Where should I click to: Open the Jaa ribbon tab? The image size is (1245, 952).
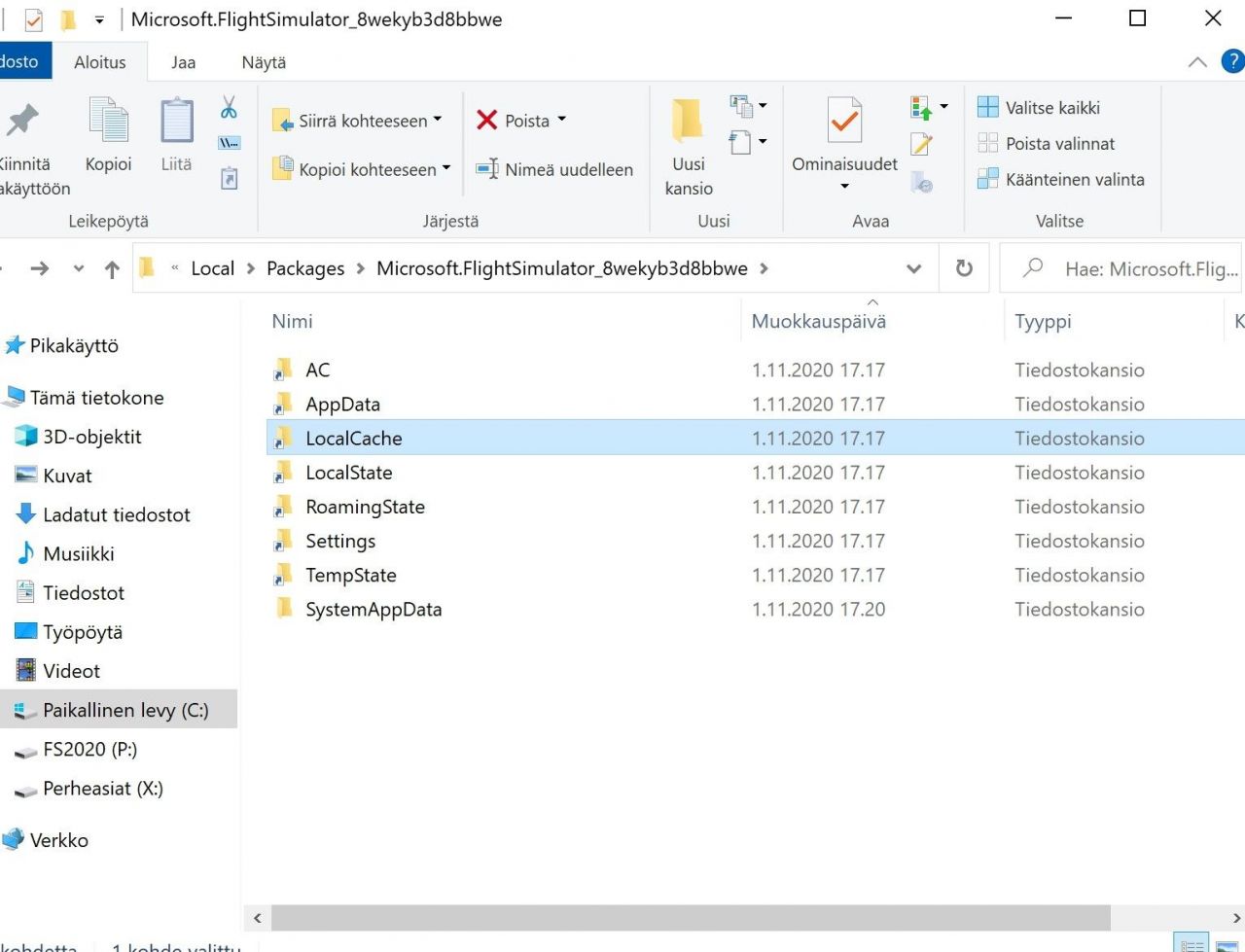click(x=183, y=62)
